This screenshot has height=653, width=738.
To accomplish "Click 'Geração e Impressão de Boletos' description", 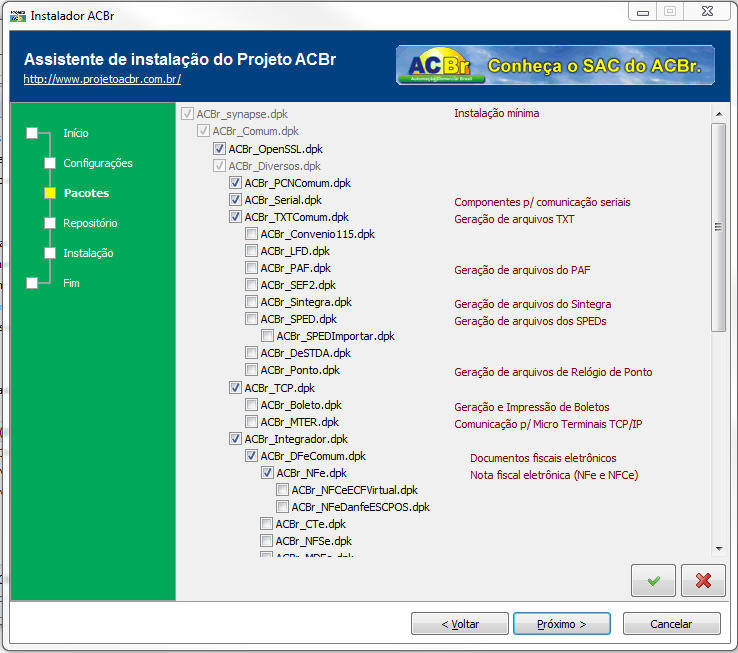I will coord(532,407).
